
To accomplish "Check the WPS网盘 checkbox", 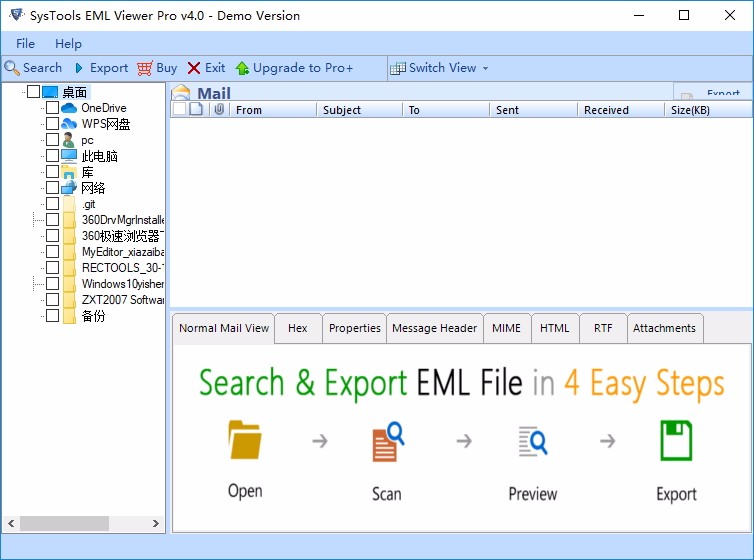I will (52, 124).
